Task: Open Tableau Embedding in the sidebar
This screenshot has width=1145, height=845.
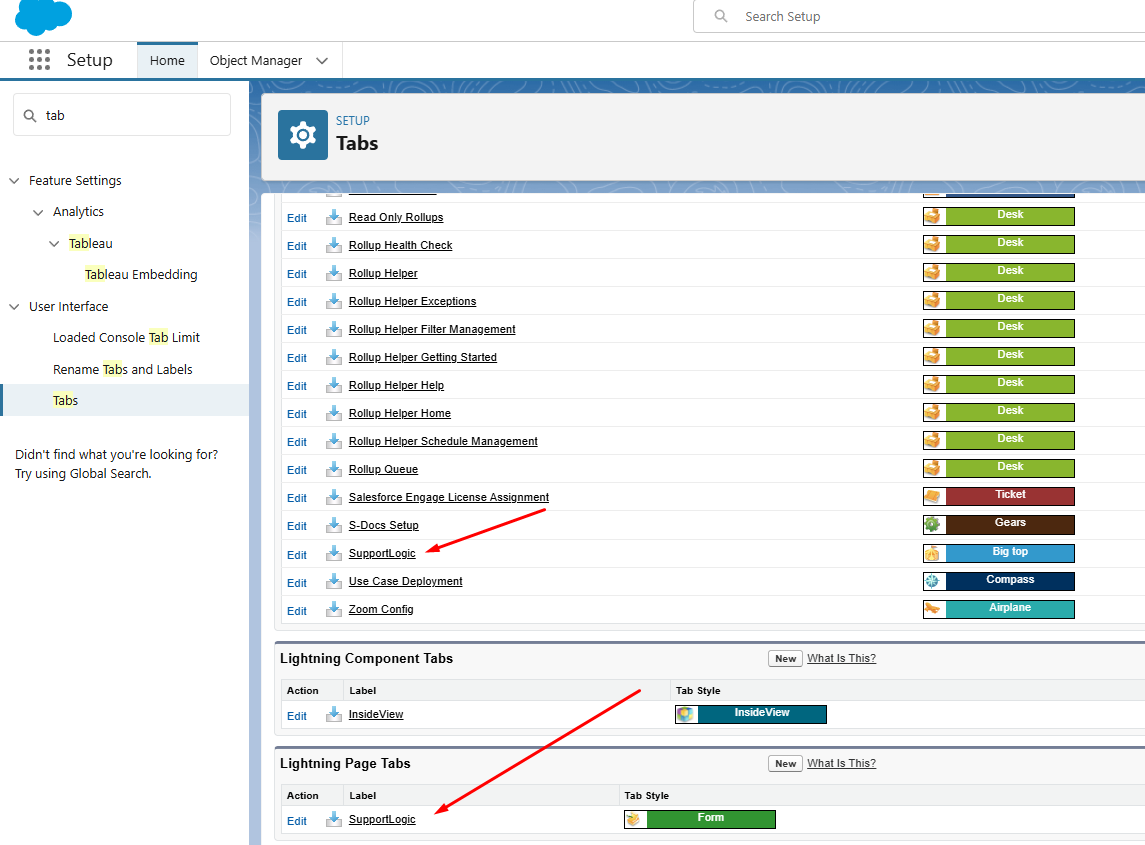Action: [141, 275]
